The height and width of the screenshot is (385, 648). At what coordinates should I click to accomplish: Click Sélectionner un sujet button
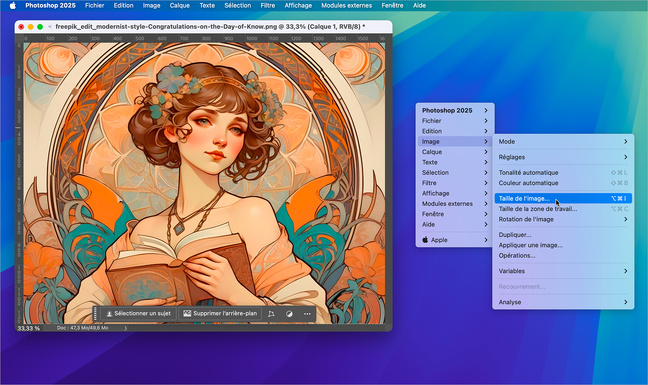[x=138, y=314]
